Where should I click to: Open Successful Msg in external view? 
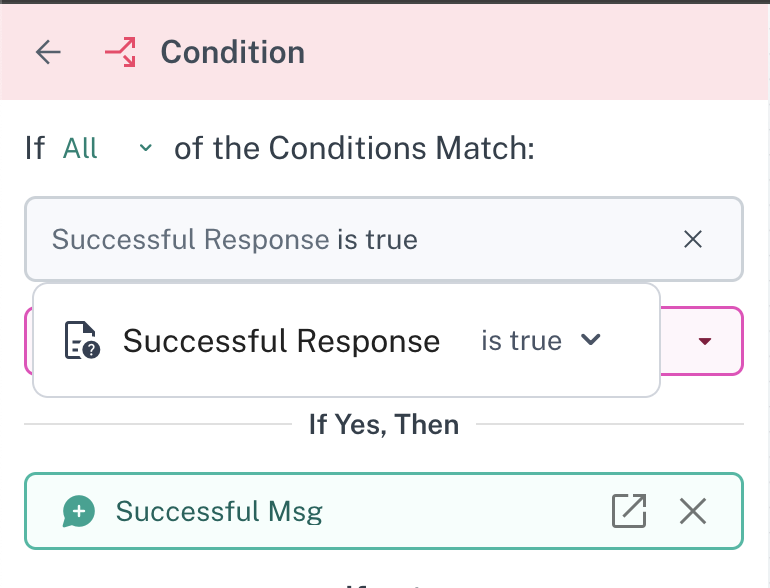[x=628, y=511]
